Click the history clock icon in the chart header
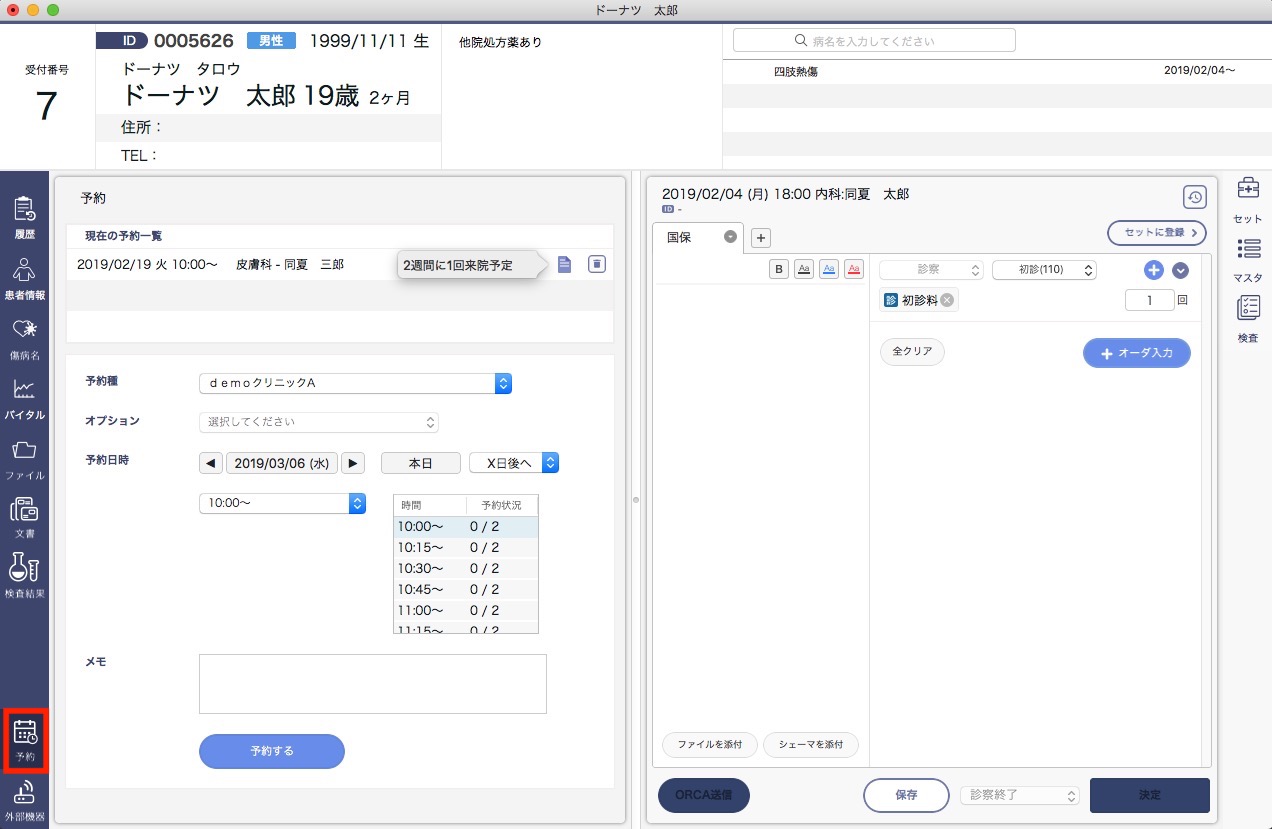 click(x=1194, y=197)
